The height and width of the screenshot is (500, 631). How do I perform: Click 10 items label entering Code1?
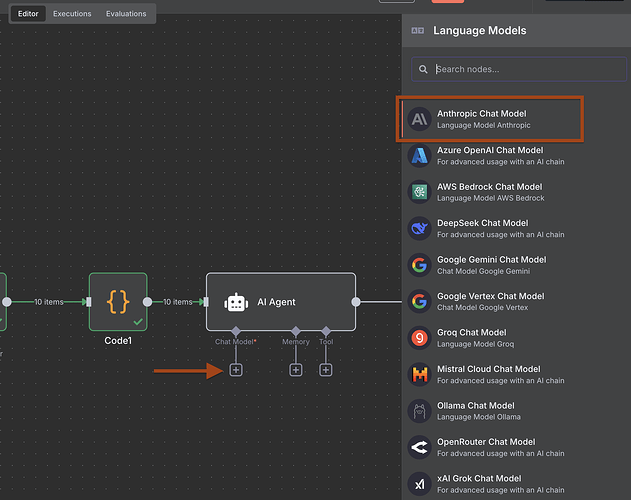tap(49, 302)
